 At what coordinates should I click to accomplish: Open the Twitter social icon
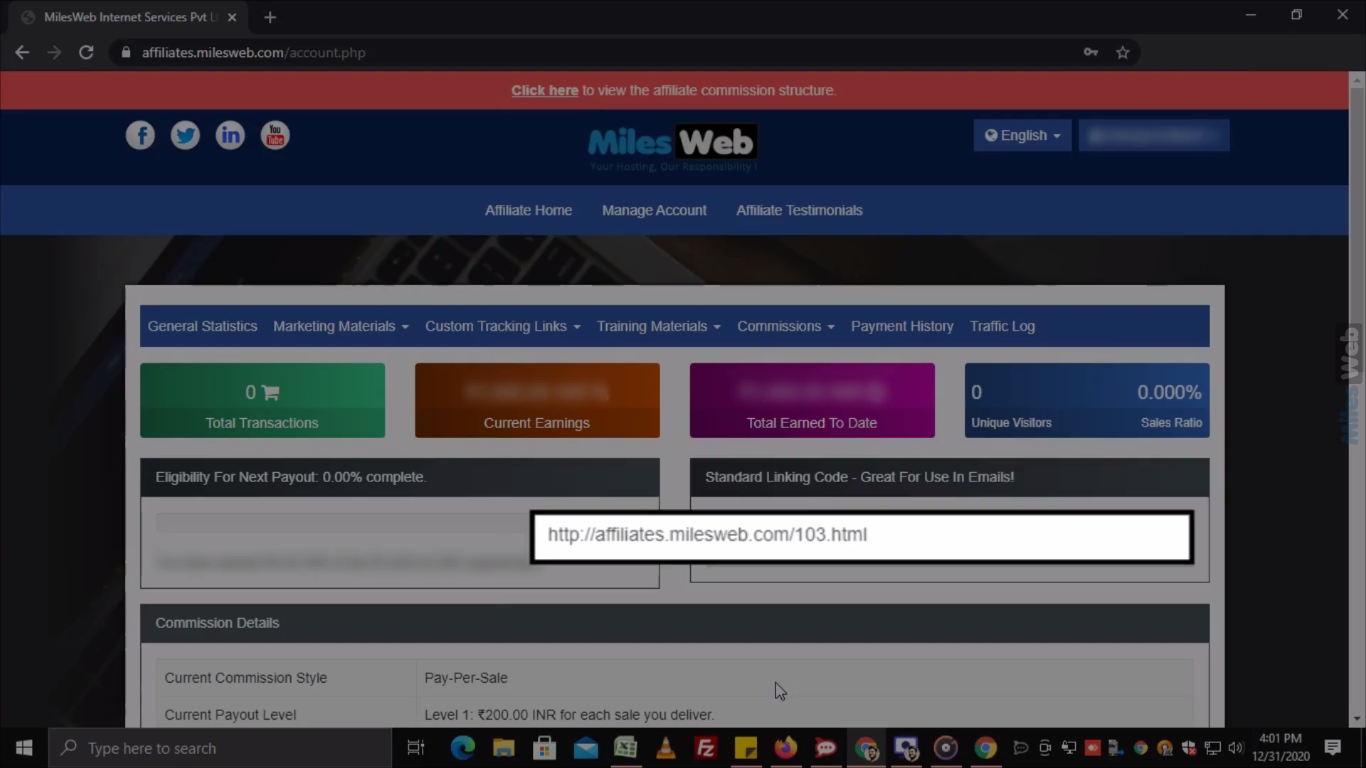coord(185,135)
